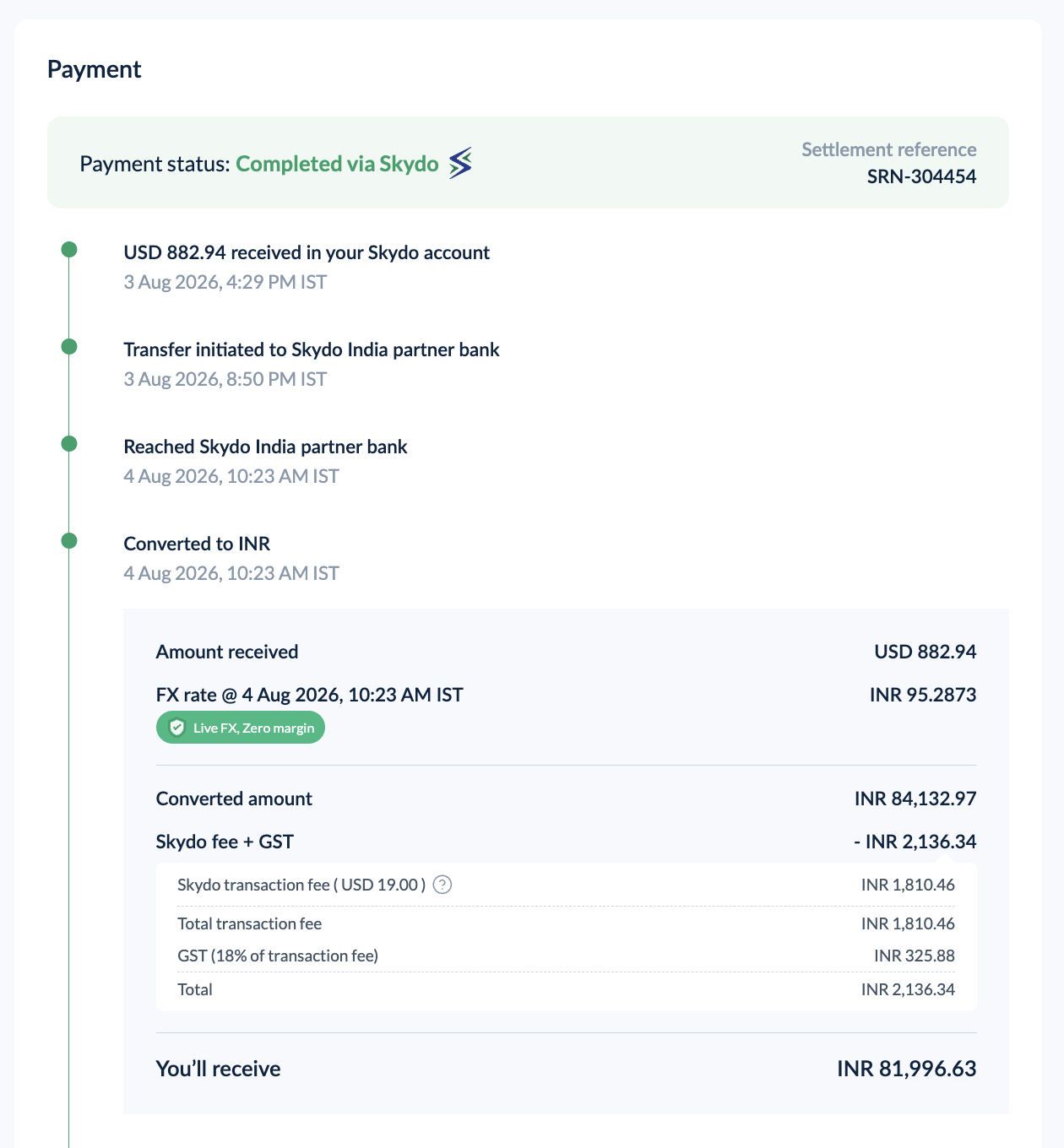Select timeline dot for Transfer initiated step
Image resolution: width=1064 pixels, height=1148 pixels.
point(69,346)
